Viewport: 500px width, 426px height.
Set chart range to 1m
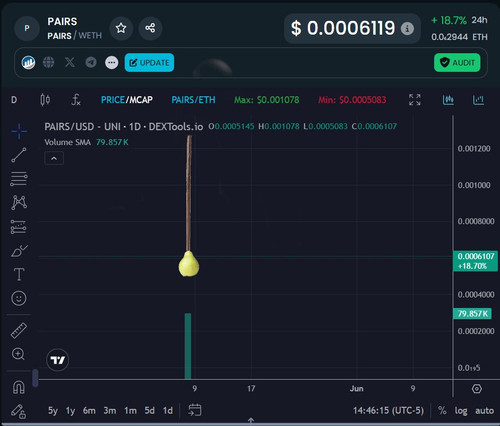(x=130, y=410)
